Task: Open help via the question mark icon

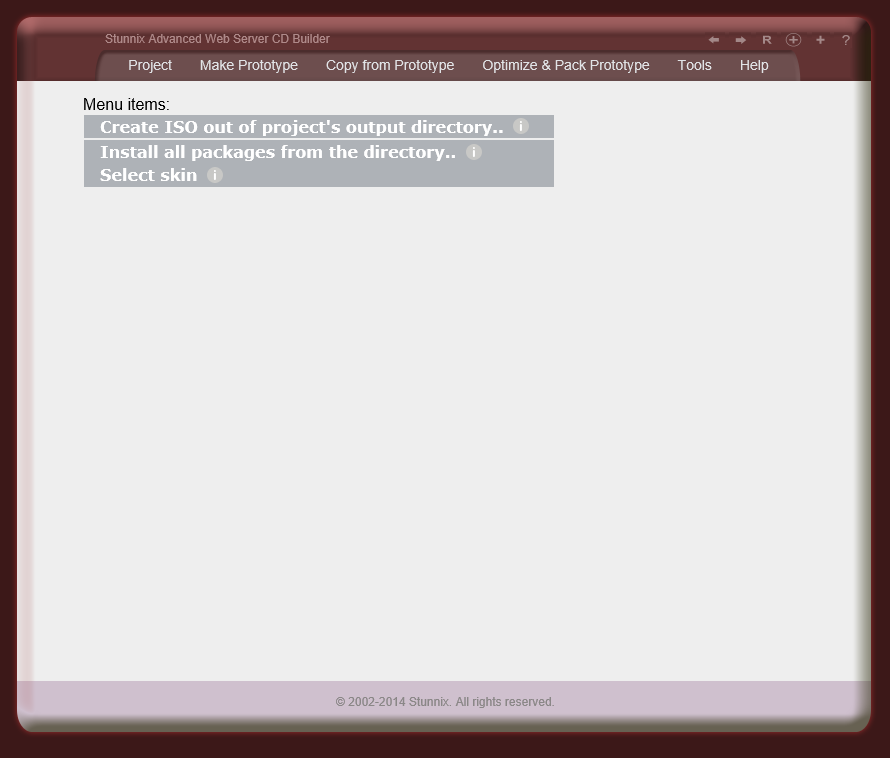Action: 845,39
